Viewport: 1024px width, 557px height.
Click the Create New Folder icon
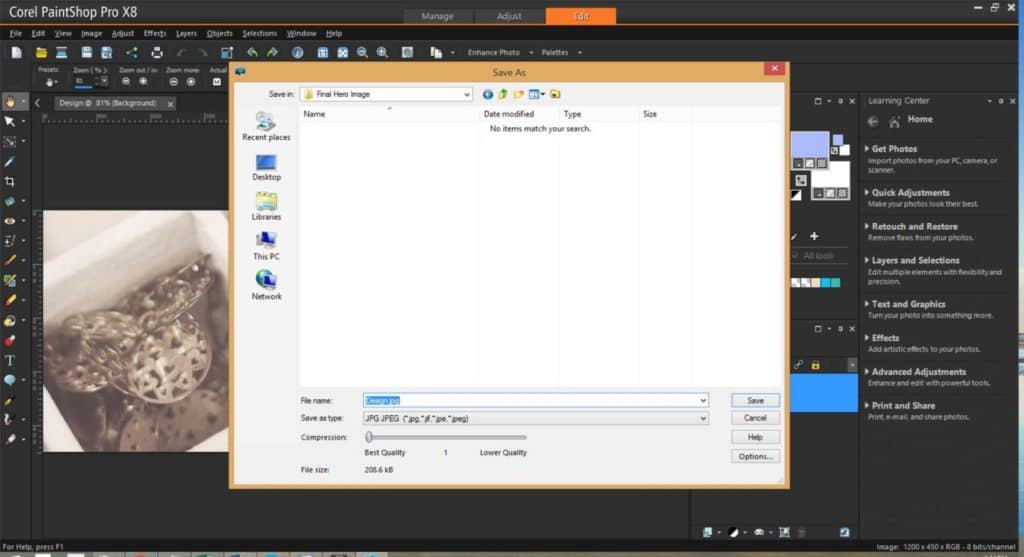pyautogui.click(x=519, y=94)
